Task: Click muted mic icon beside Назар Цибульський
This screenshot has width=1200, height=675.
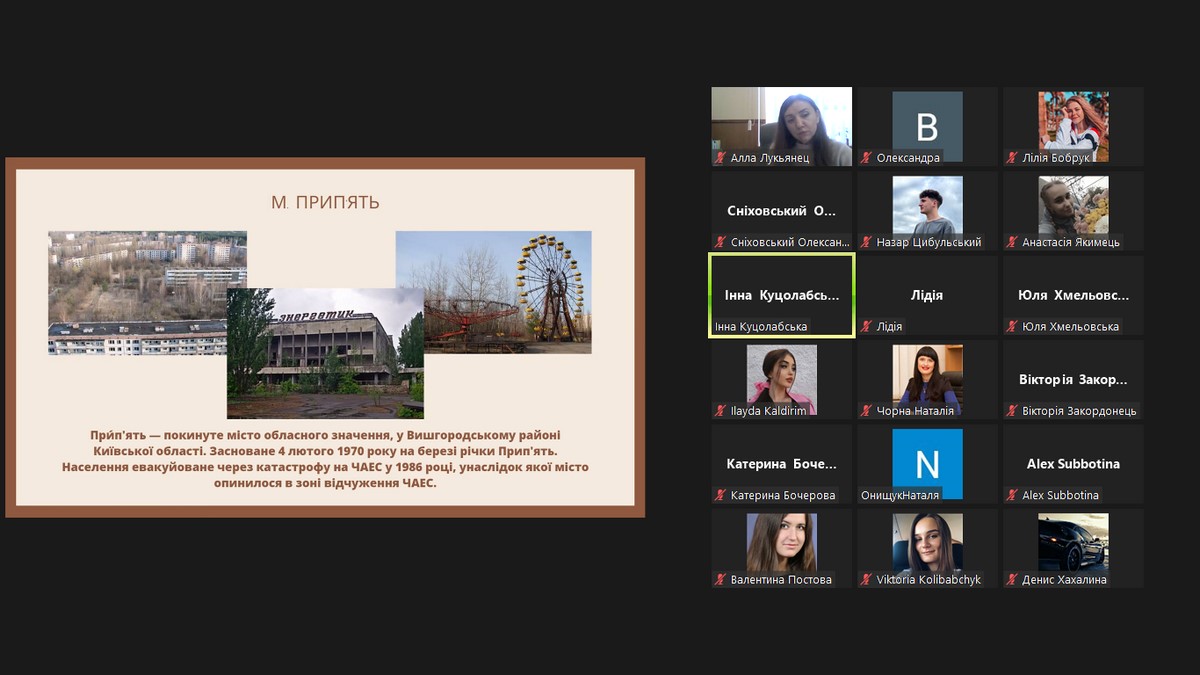Action: (866, 242)
